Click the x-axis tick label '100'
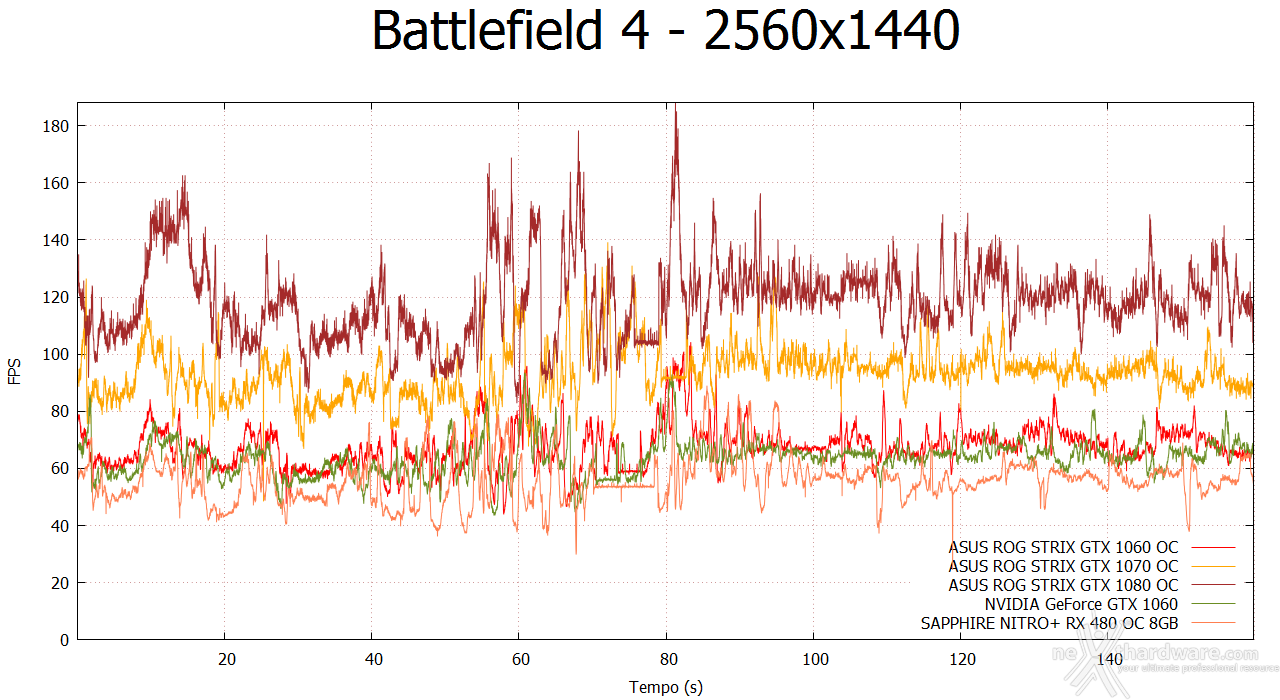 814,659
